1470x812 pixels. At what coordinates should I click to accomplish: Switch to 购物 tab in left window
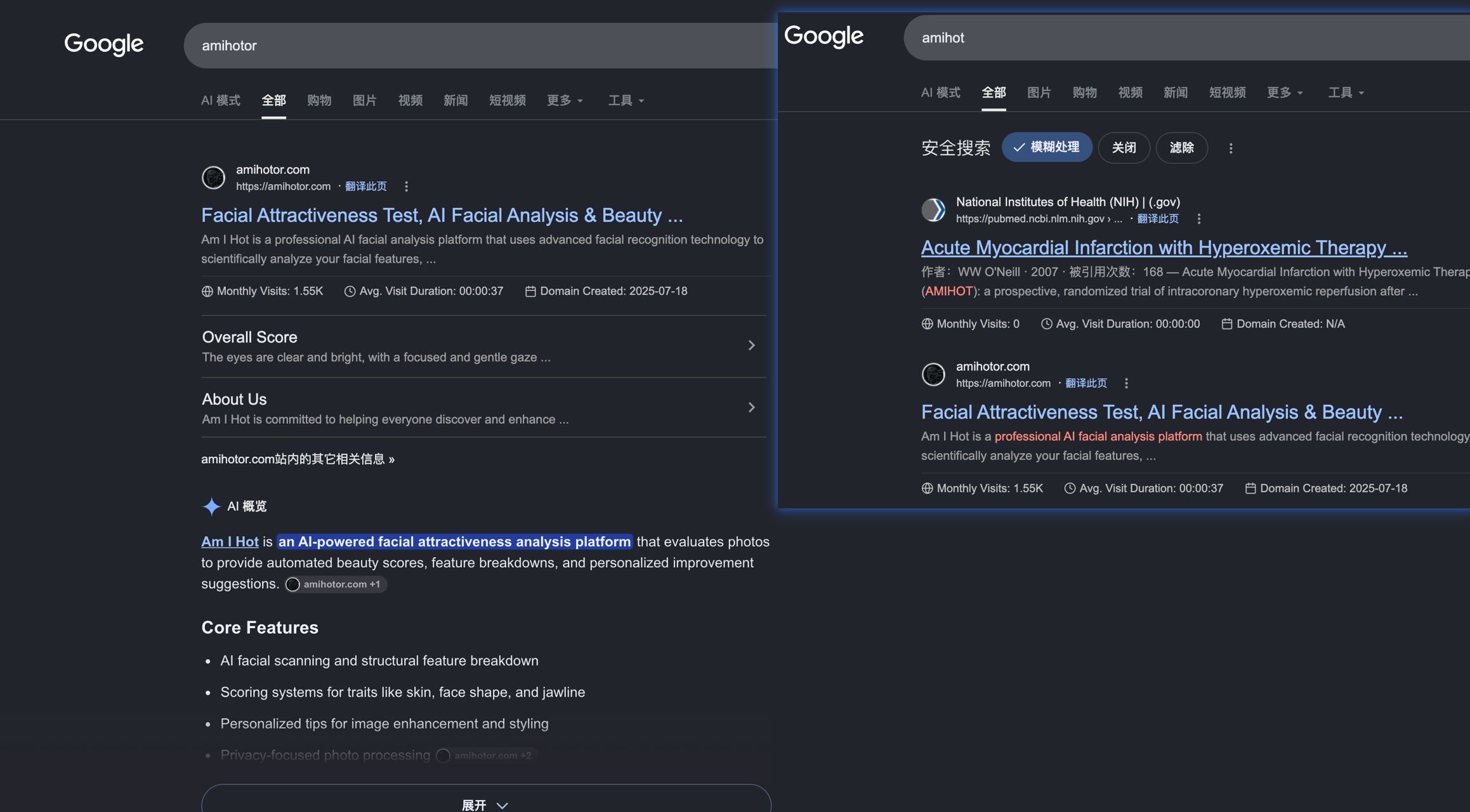point(319,100)
